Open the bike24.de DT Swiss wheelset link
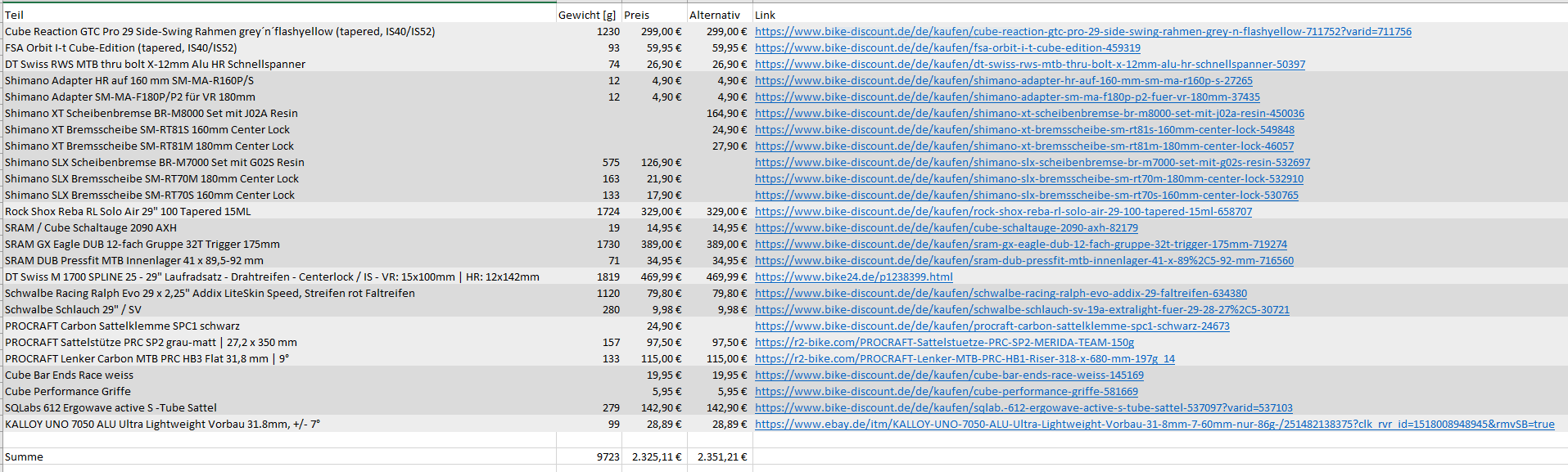Viewport: 1568px width, 472px height. click(853, 277)
